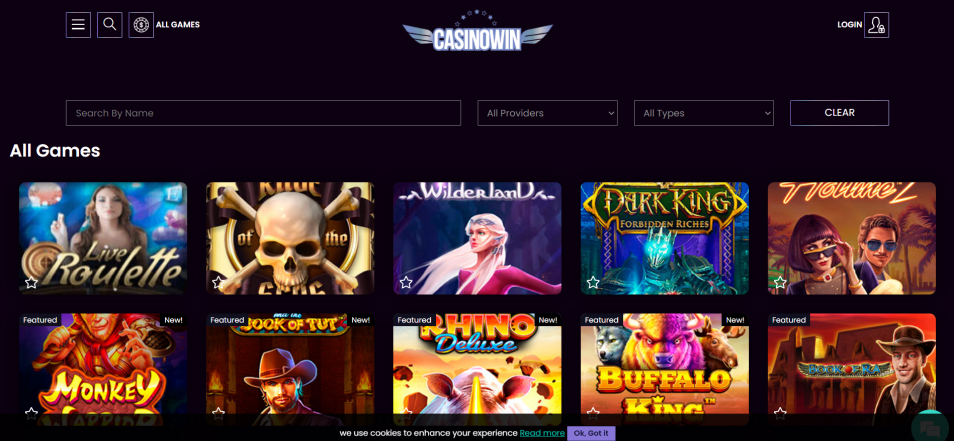Follow the Read more cookie link
This screenshot has height=441, width=954.
point(542,433)
